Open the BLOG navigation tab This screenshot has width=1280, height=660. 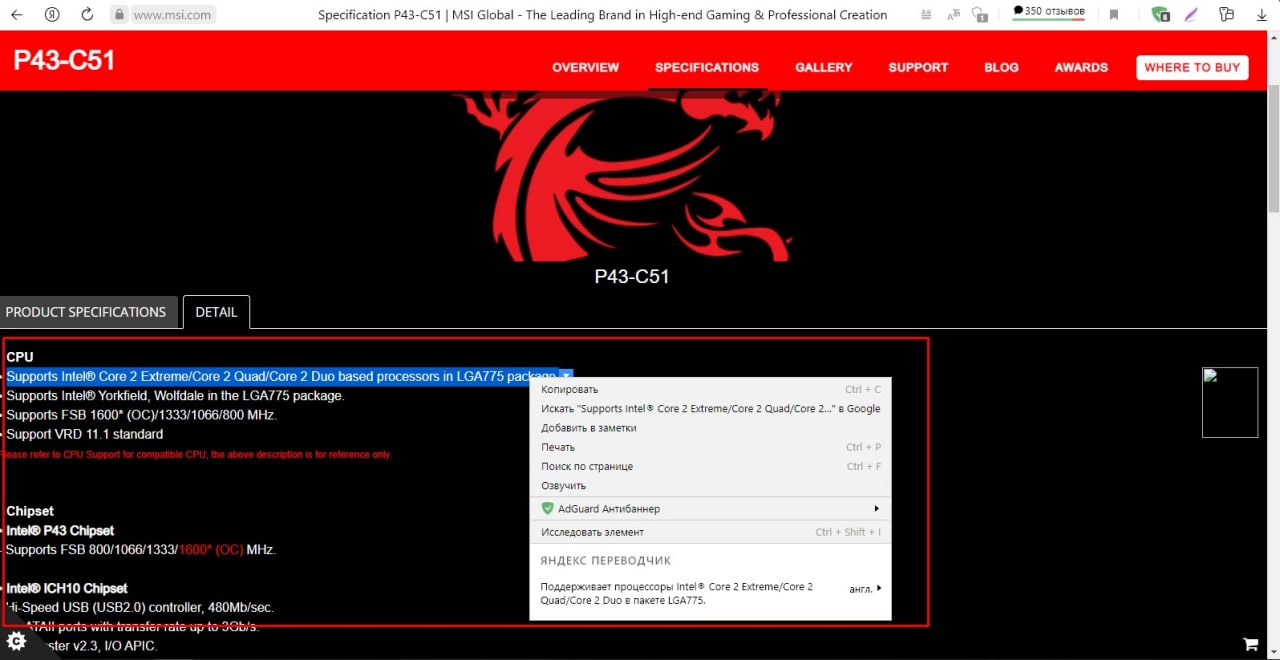click(x=1001, y=67)
